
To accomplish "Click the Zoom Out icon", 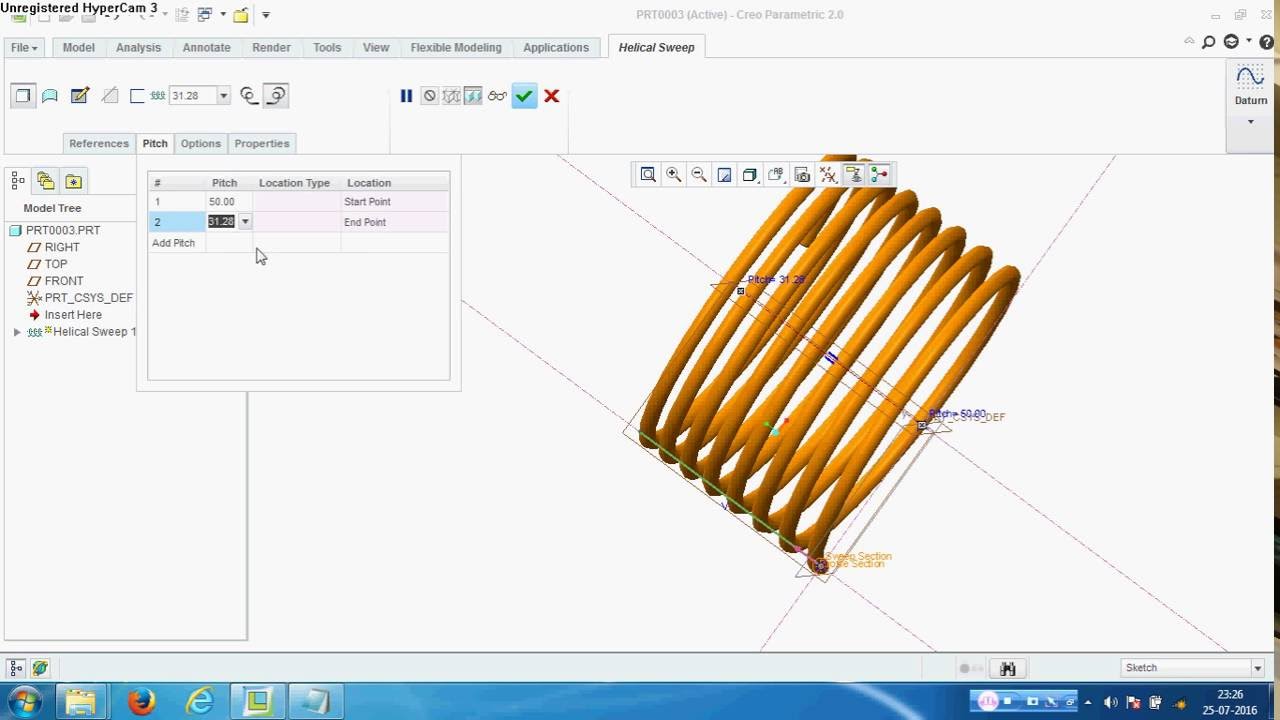I will (x=699, y=175).
